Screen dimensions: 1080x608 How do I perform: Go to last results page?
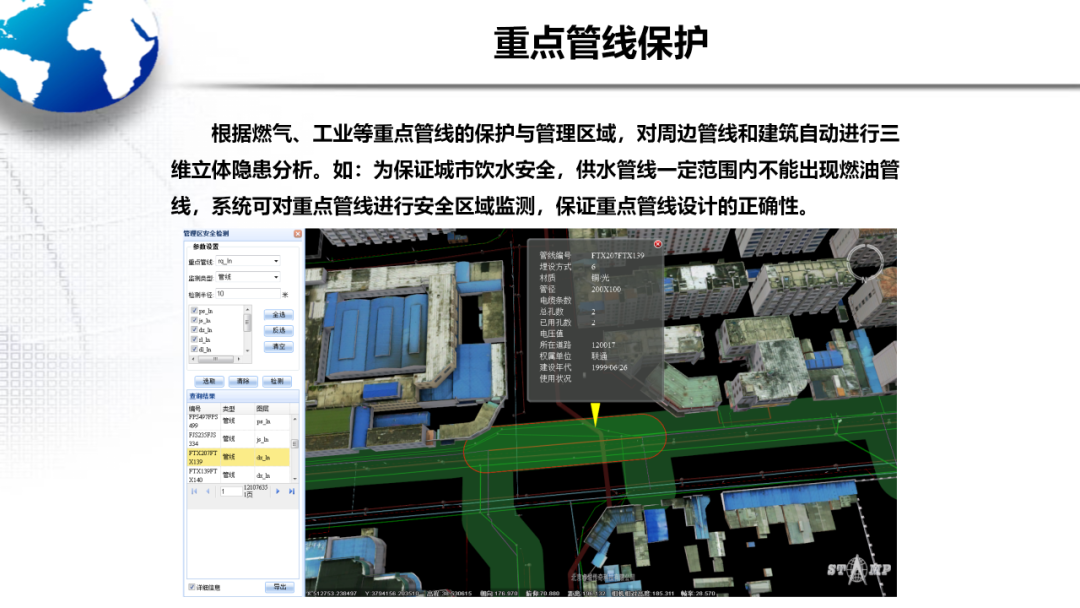[291, 492]
